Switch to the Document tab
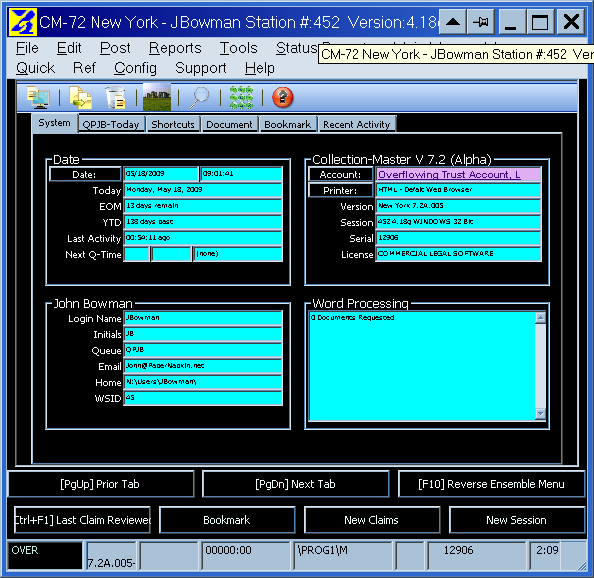This screenshot has width=594, height=578. pyautogui.click(x=229, y=125)
